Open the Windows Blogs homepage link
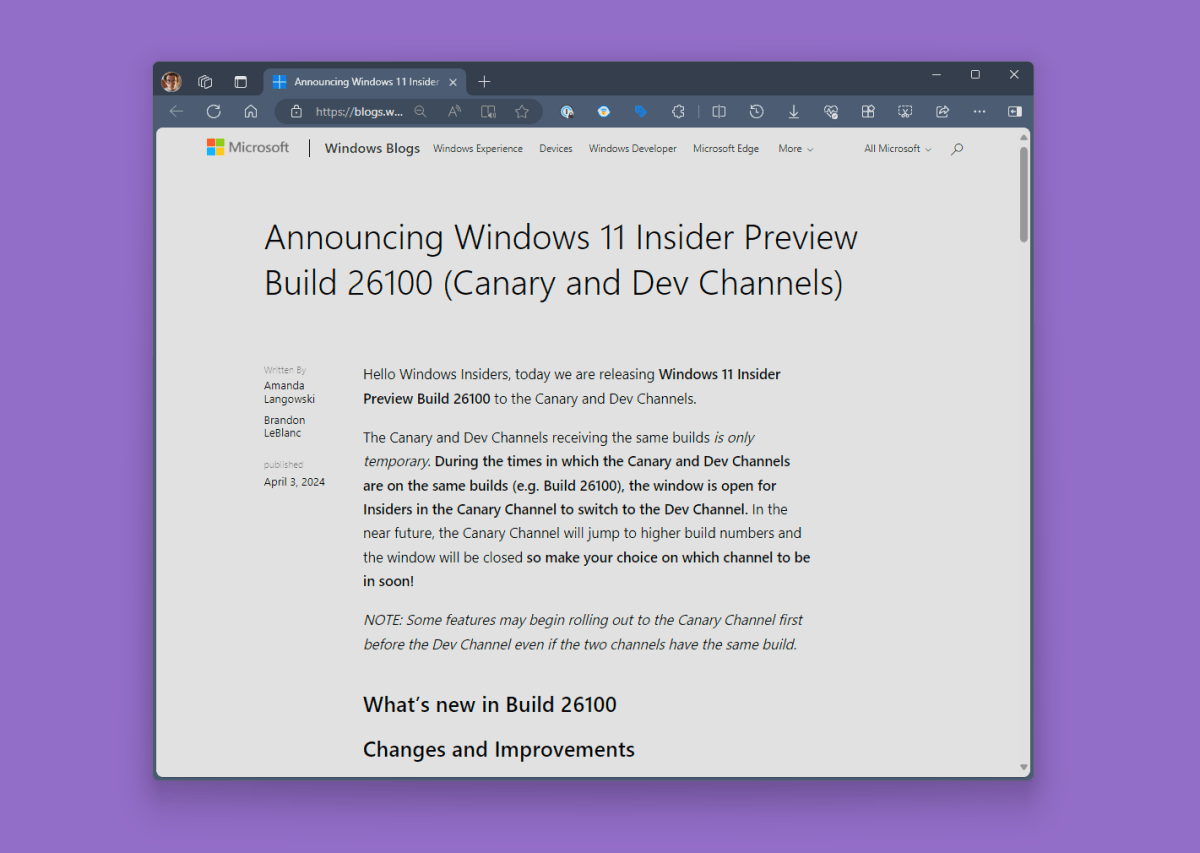The width and height of the screenshot is (1200, 853). (x=372, y=148)
